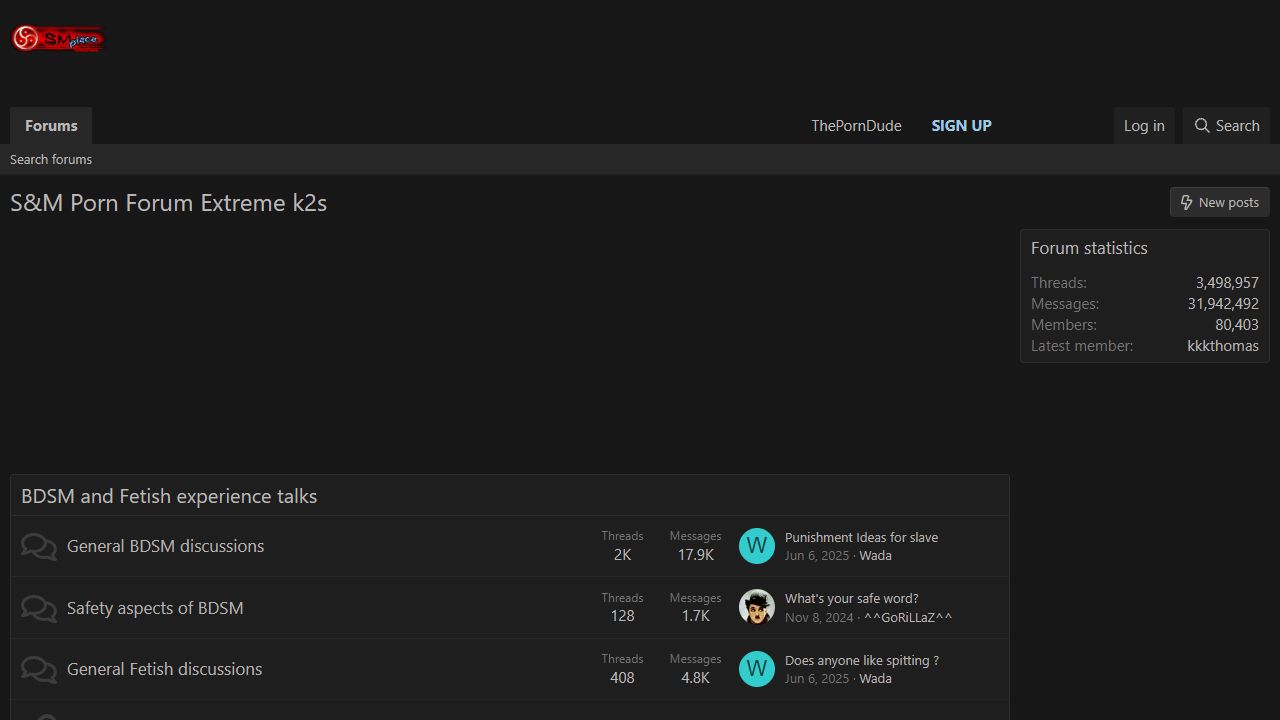Click the page title S&M Porn Forum Extreme k2s

coord(169,203)
